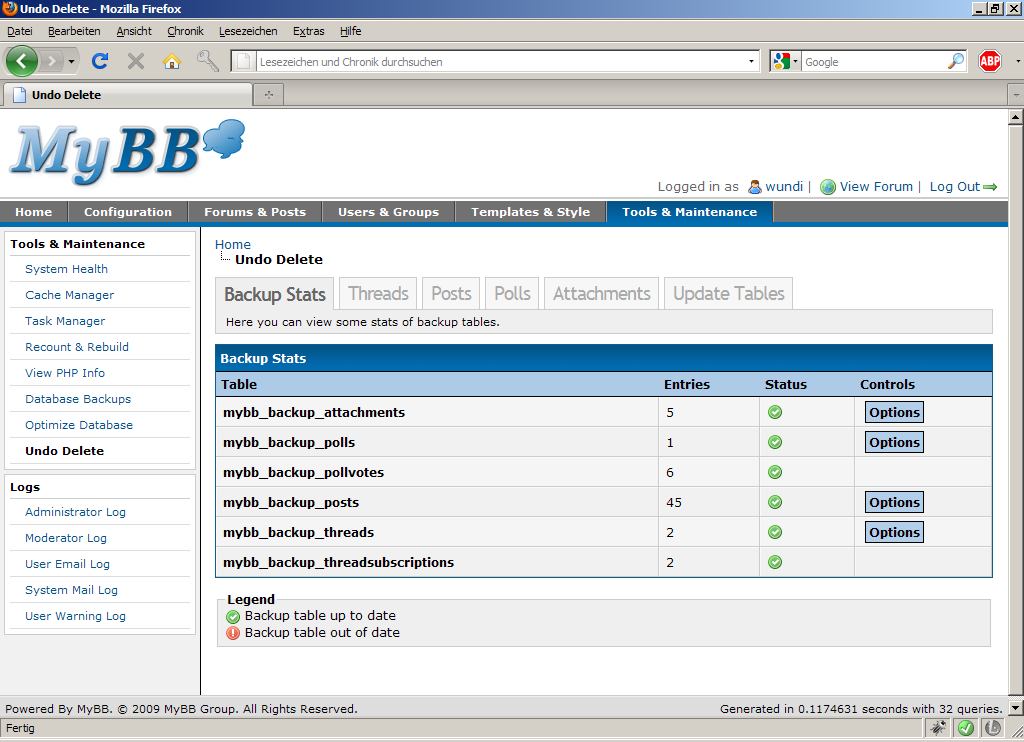Click Home breadcrumb link
Screen dimensions: 1024x742
(232, 244)
